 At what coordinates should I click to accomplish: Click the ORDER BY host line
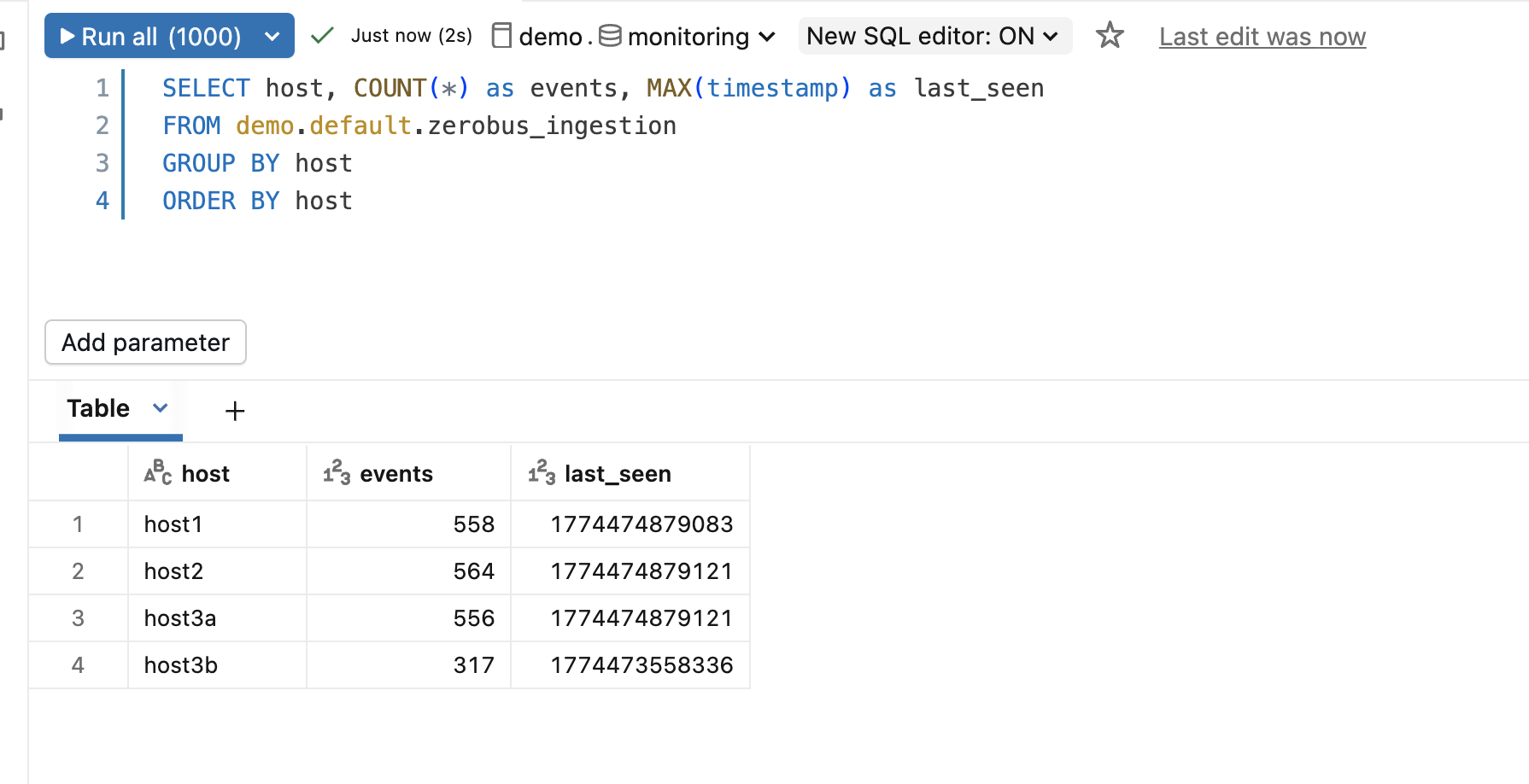click(257, 201)
